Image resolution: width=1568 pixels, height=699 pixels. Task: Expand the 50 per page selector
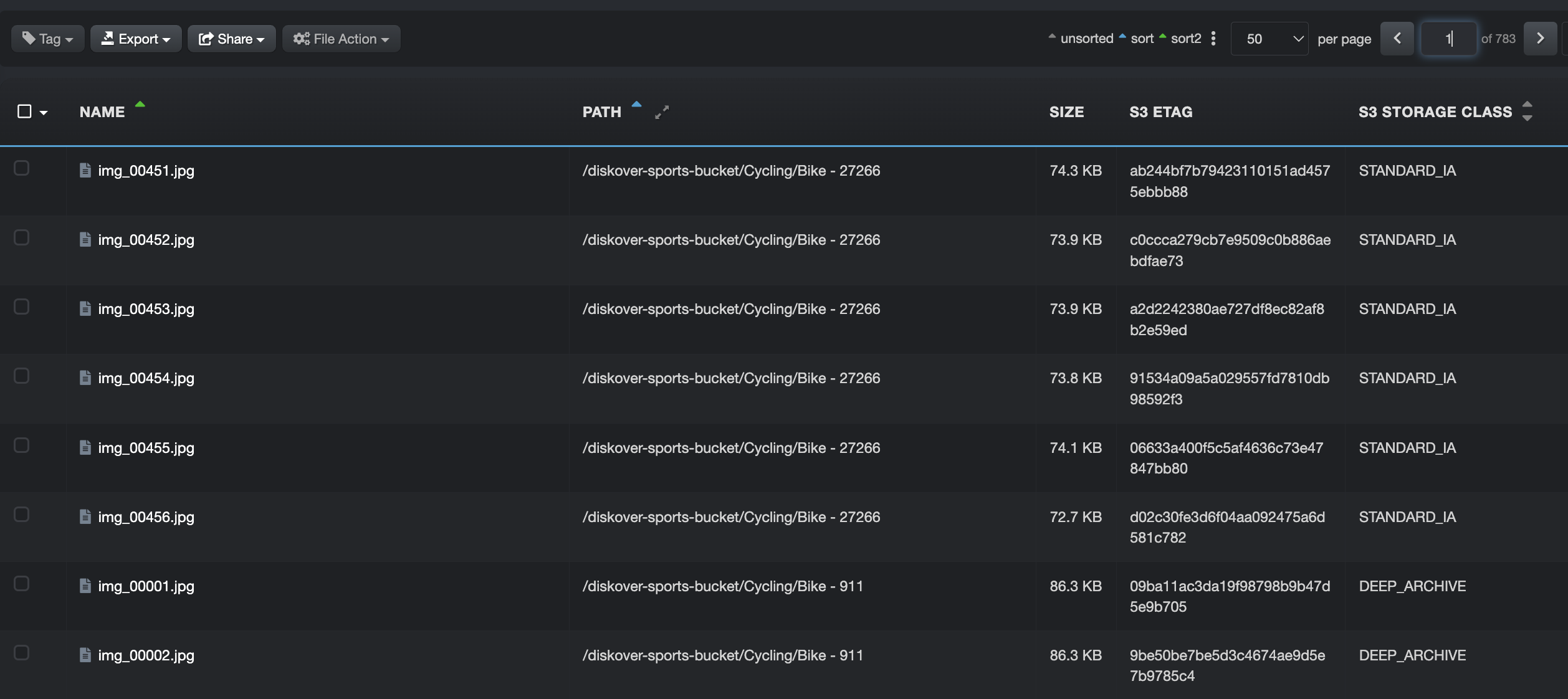1269,39
